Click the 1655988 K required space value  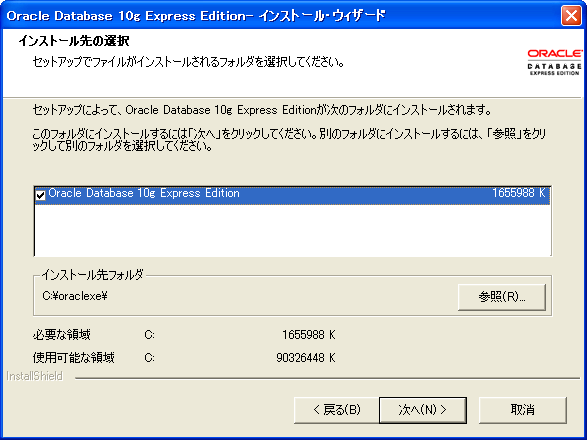pos(309,335)
